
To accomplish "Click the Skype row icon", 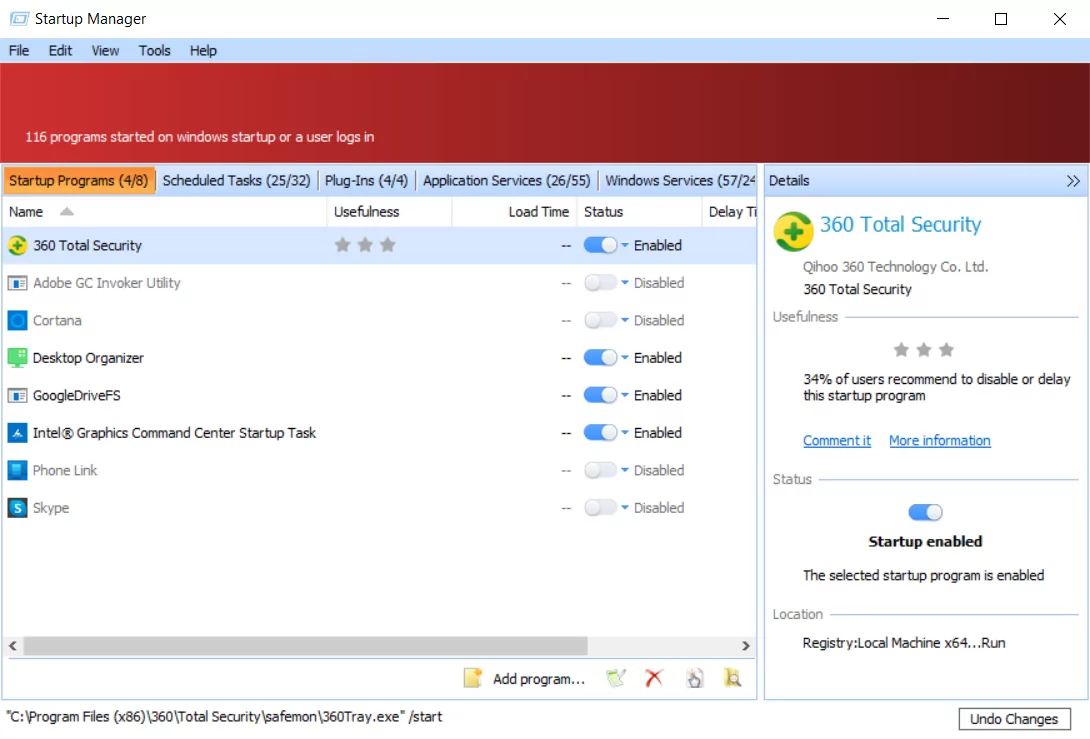I will (17, 508).
